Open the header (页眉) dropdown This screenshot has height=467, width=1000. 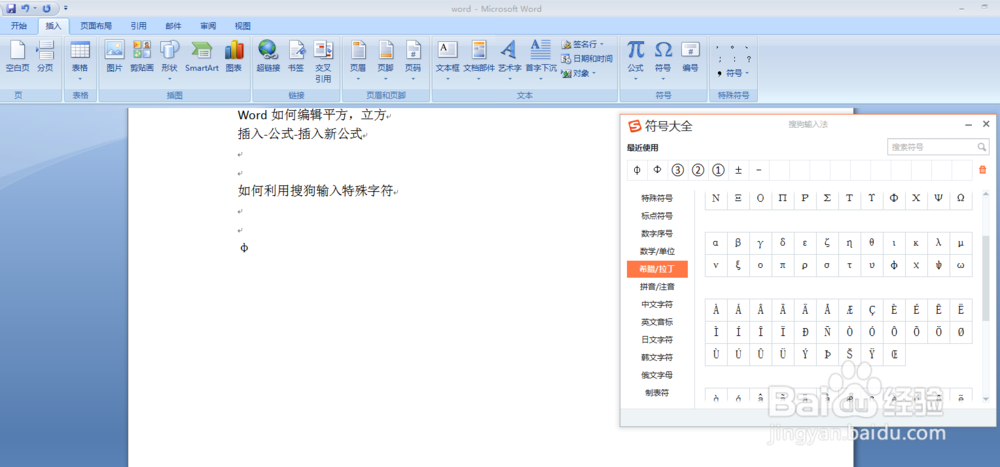coord(358,61)
